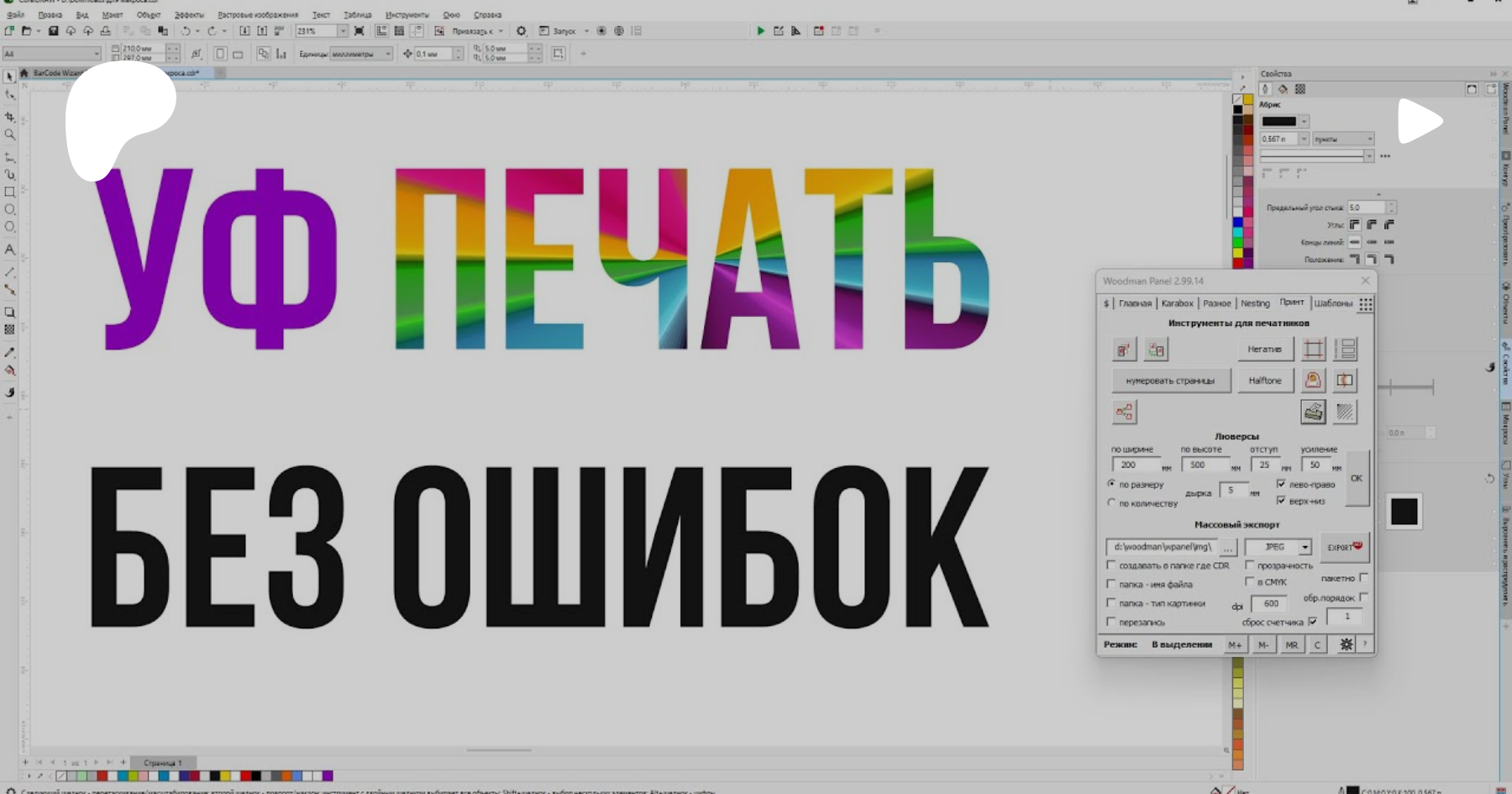Toggle the верх-низ checkbox
This screenshot has width=1512, height=794.
point(1281,501)
